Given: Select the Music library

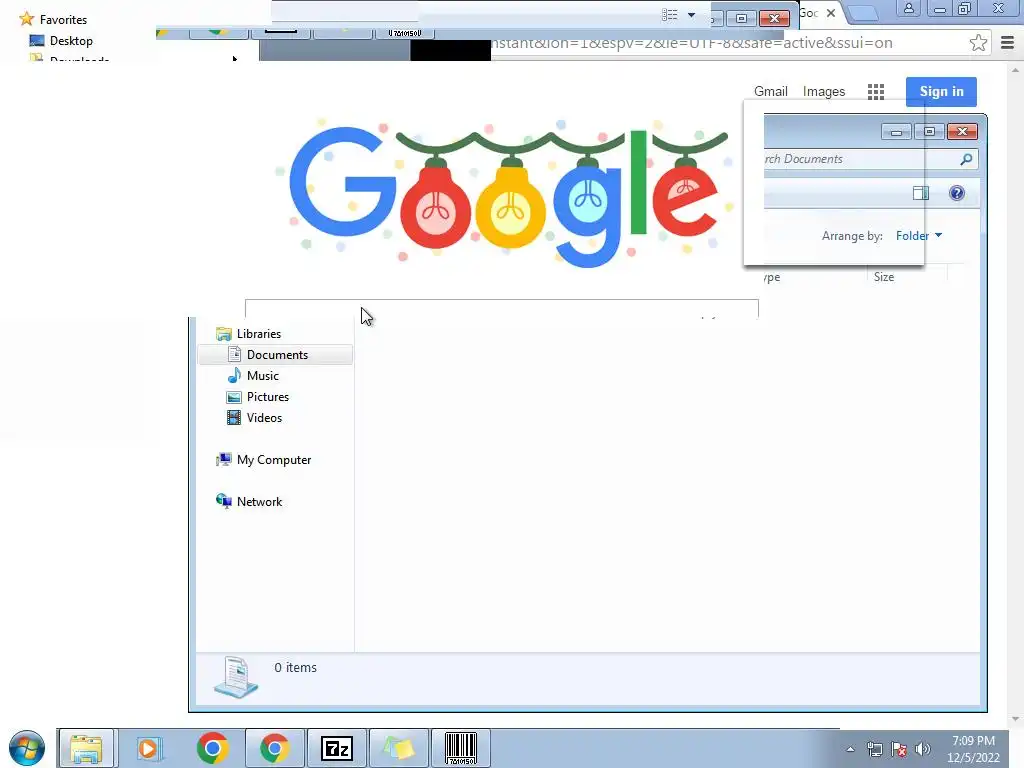Looking at the screenshot, I should tap(263, 376).
